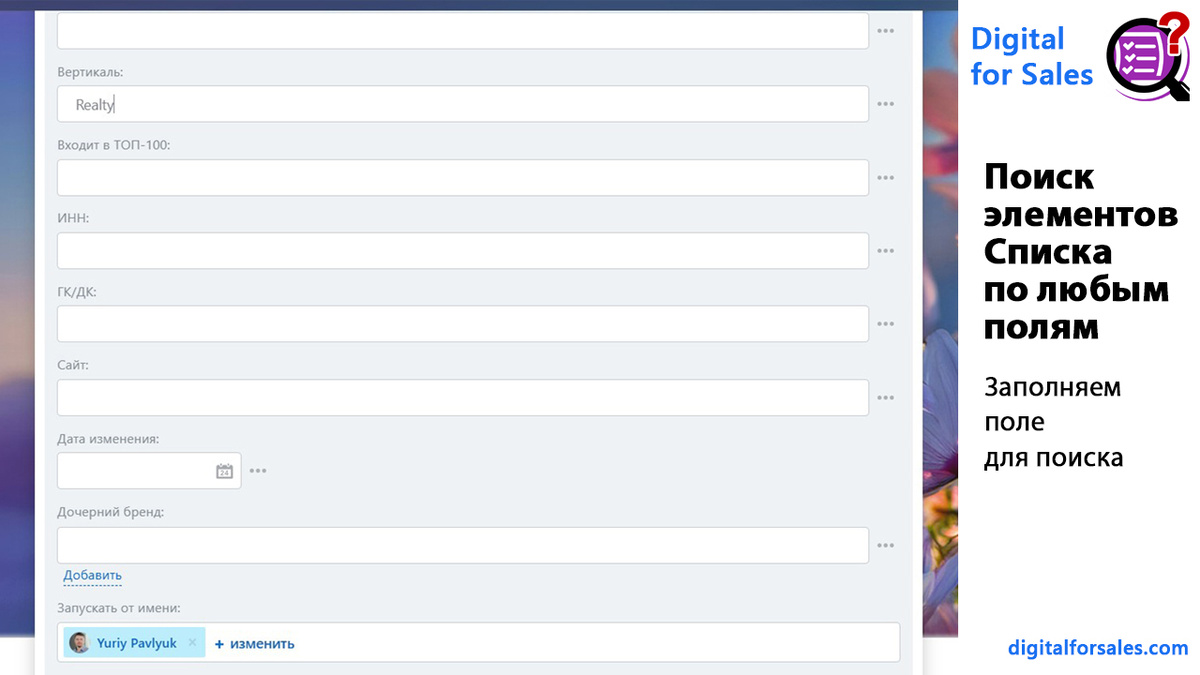This screenshot has height=675, width=1200.
Task: Click the Yuriy Pavlyuk name tag
Action: pyautogui.click(x=134, y=643)
